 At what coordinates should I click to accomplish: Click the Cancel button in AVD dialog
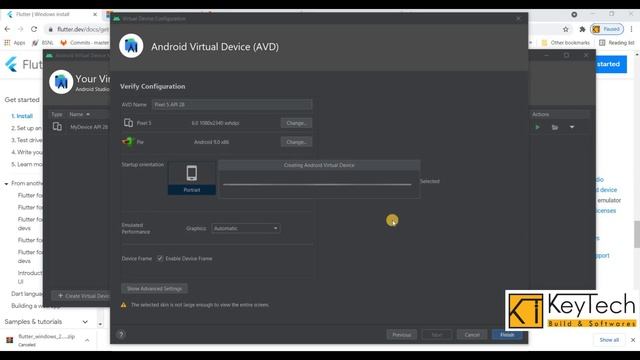pyautogui.click(x=472, y=335)
